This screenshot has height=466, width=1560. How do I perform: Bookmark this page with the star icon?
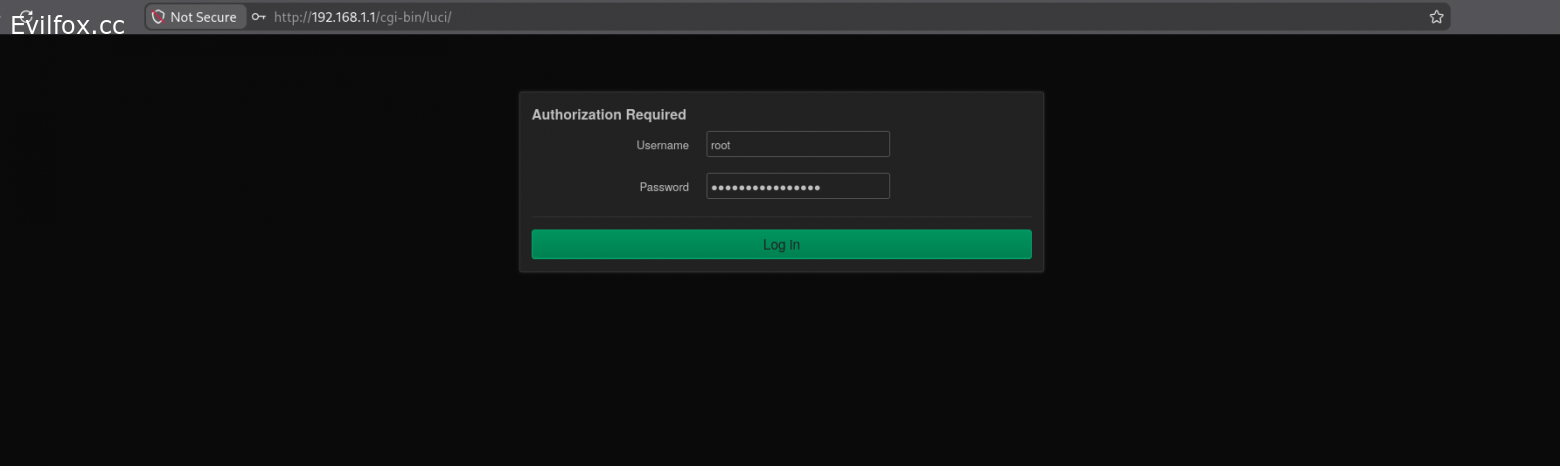[x=1436, y=17]
